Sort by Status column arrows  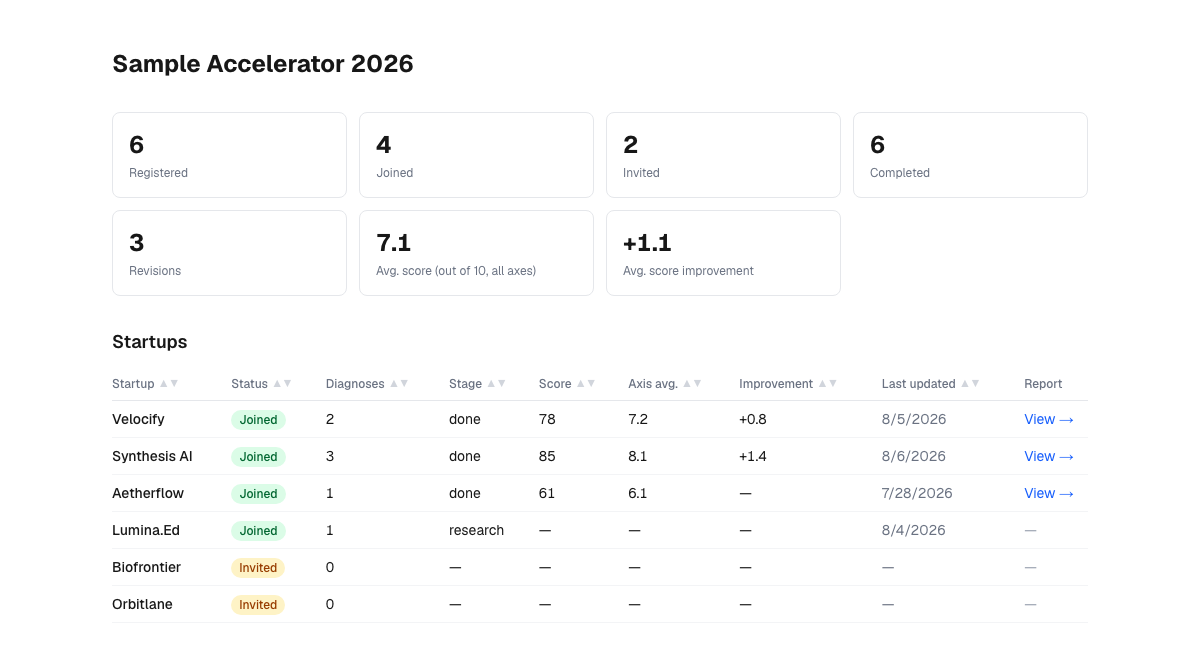pos(282,383)
